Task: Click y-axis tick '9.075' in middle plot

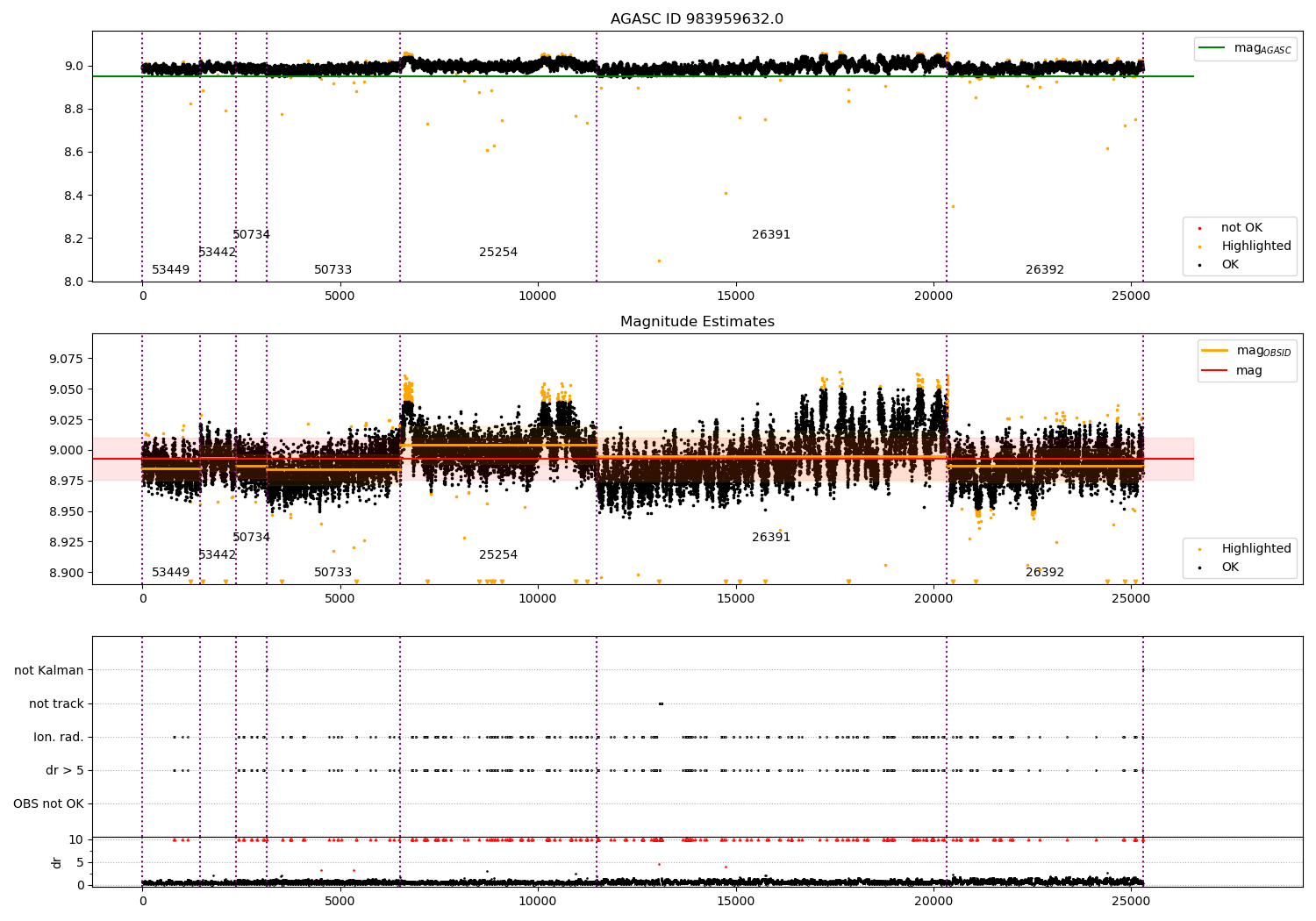Action: click(x=65, y=359)
